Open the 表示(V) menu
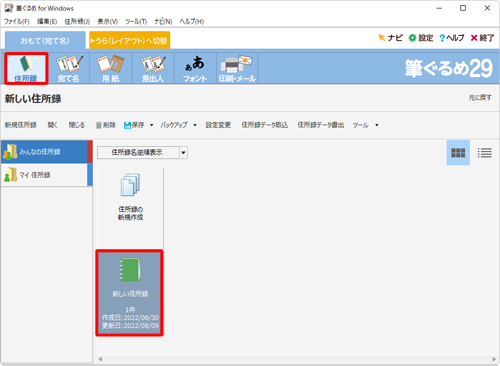 click(x=107, y=21)
